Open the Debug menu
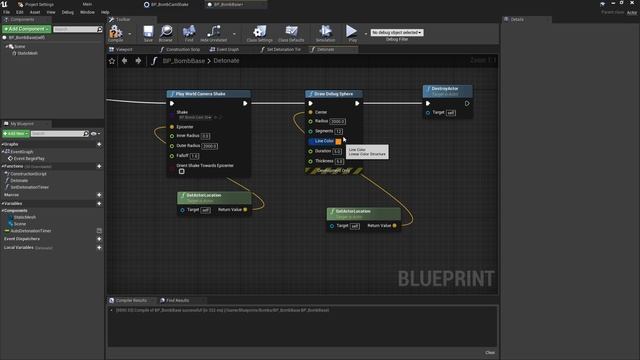 click(x=68, y=12)
